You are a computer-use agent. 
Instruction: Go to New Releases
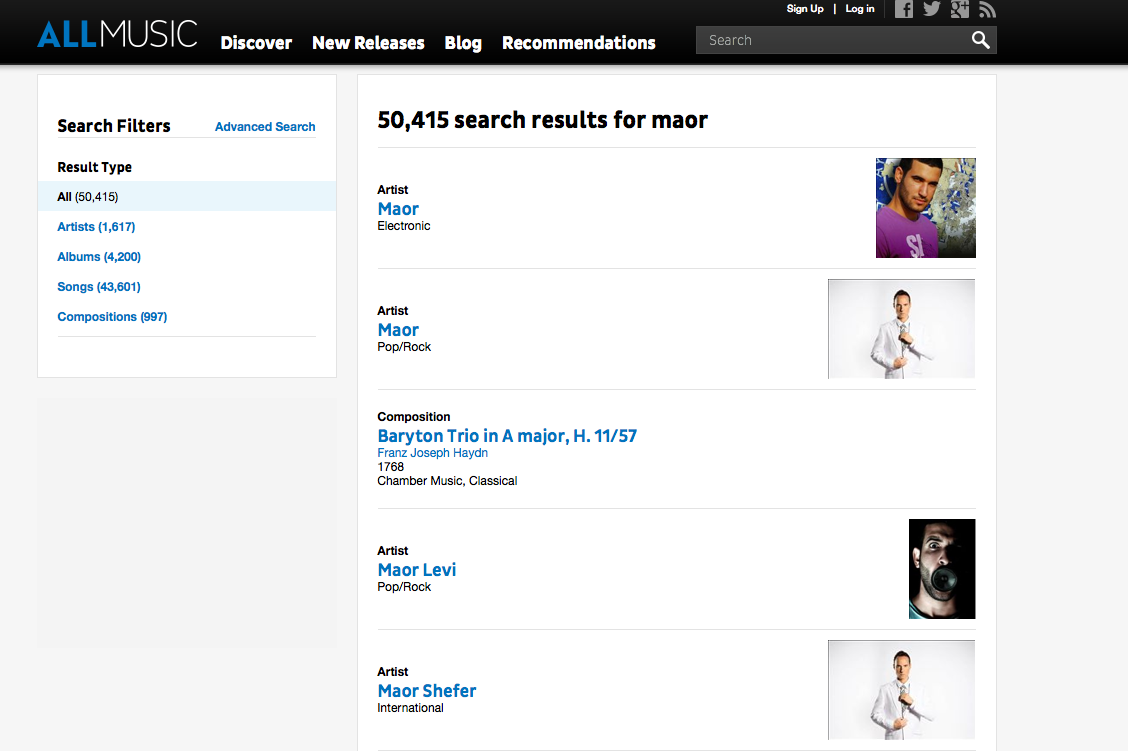tap(368, 43)
